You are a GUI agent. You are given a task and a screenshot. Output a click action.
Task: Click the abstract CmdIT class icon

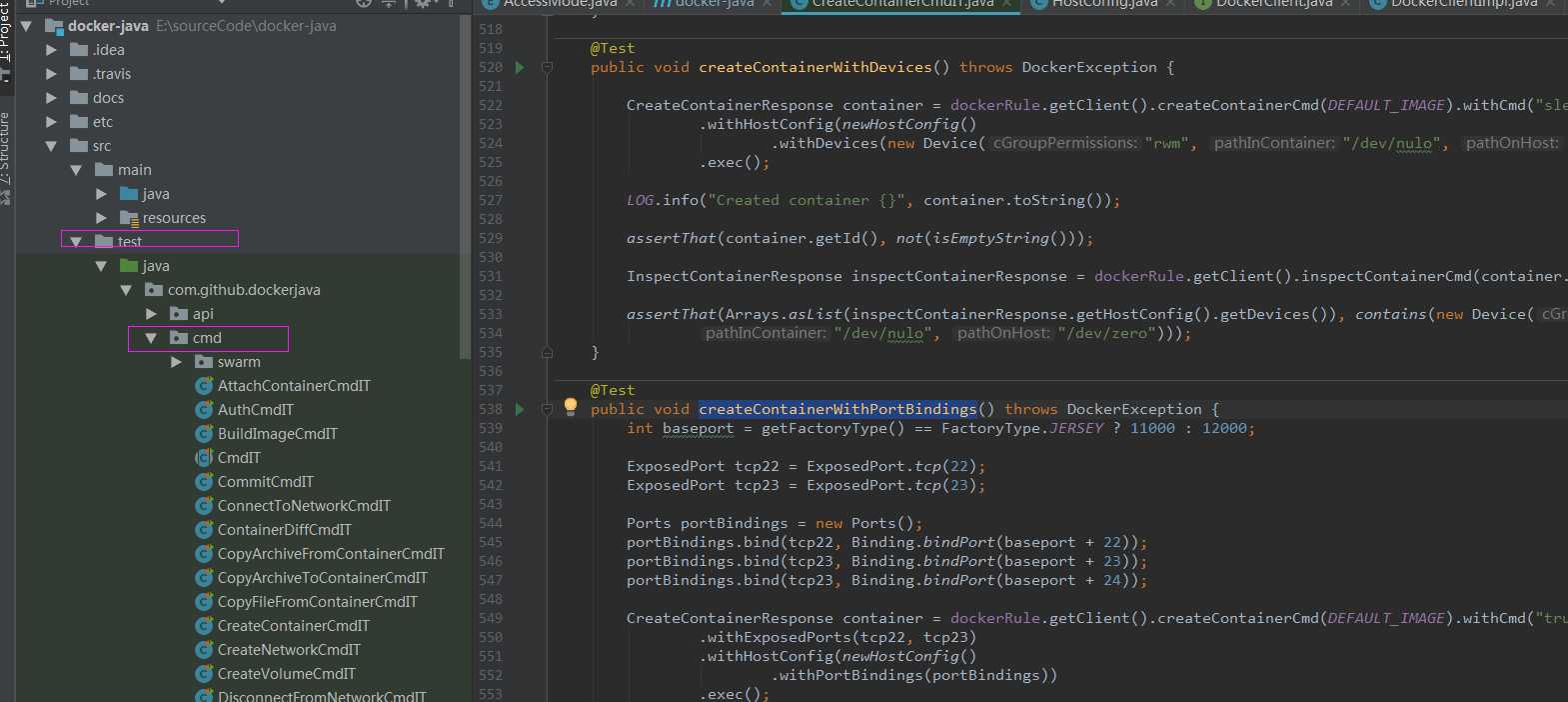click(x=204, y=458)
